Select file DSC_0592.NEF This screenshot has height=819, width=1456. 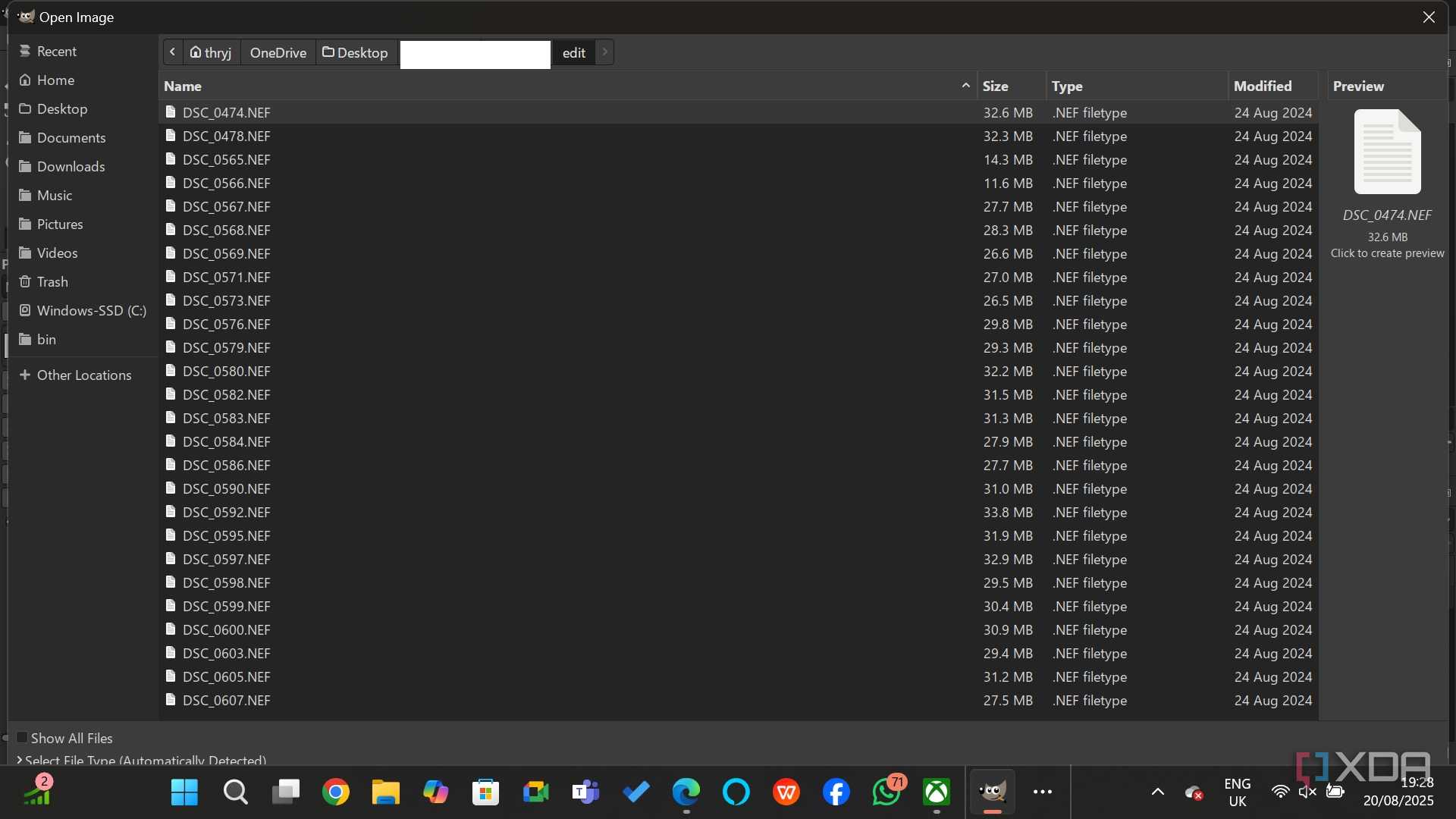739,512
